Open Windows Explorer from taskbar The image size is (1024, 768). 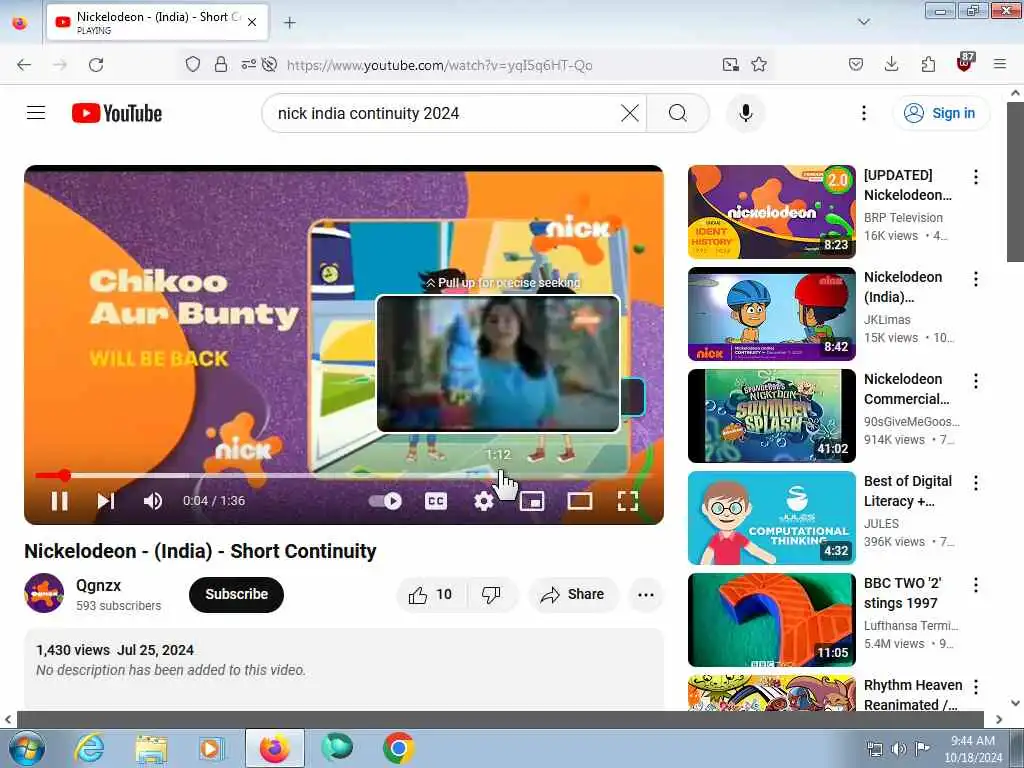coord(151,748)
